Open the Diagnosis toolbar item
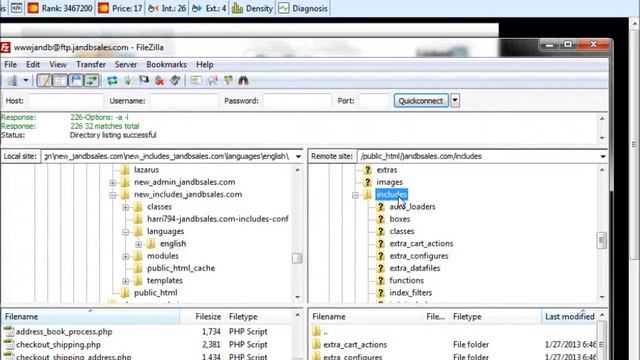Image resolution: width=640 pixels, height=360 pixels. point(304,8)
